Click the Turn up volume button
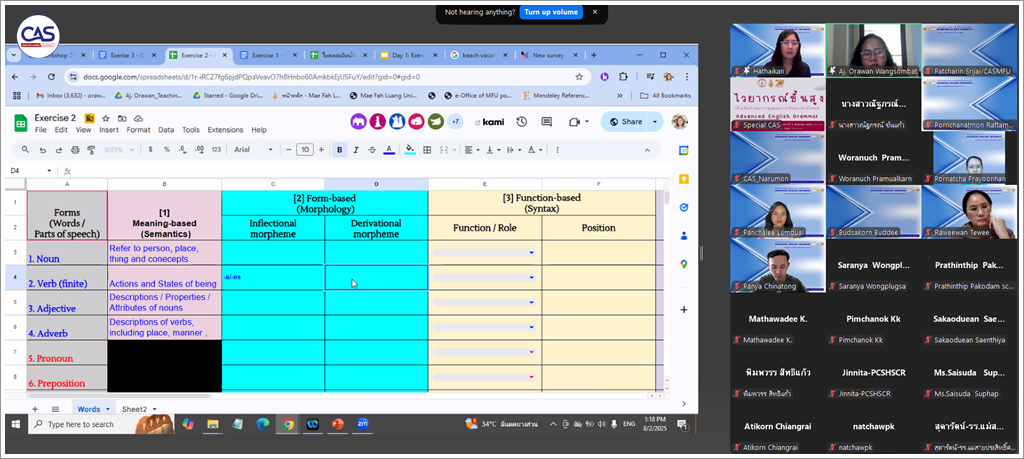The width and height of the screenshot is (1024, 459). pos(550,12)
